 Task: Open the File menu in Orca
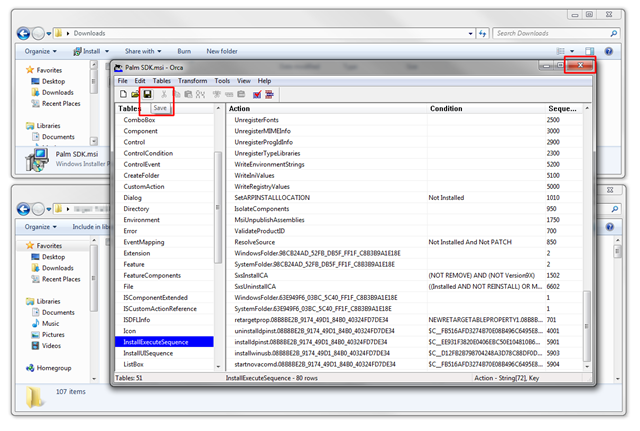pyautogui.click(x=122, y=81)
